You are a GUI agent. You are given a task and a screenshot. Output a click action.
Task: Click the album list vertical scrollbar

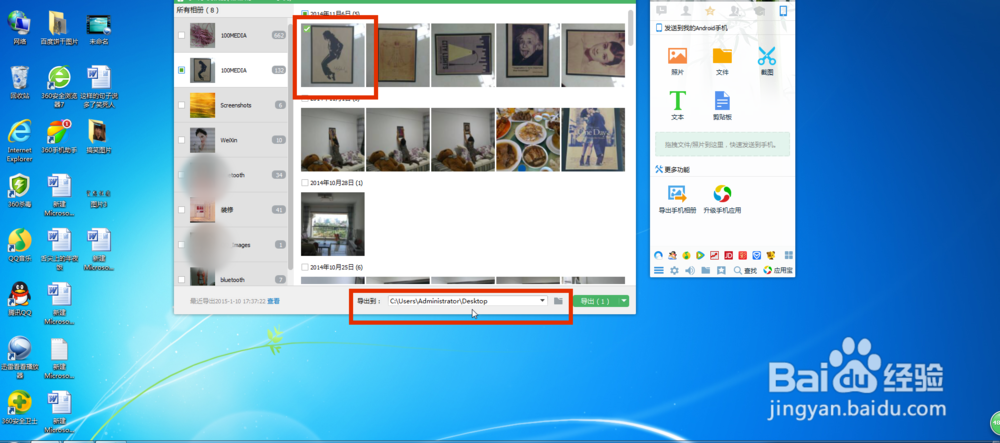click(291, 147)
